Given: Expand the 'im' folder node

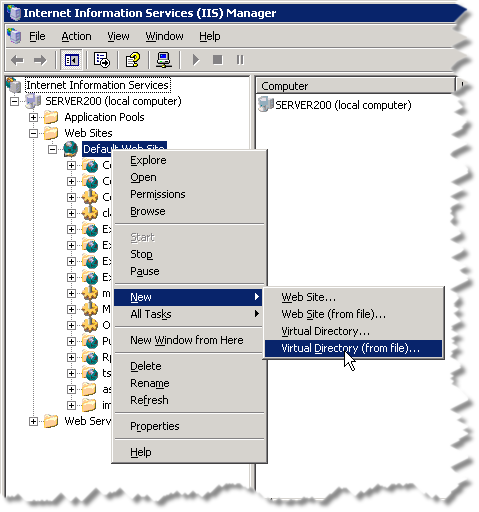Looking at the screenshot, I should (x=71, y=405).
